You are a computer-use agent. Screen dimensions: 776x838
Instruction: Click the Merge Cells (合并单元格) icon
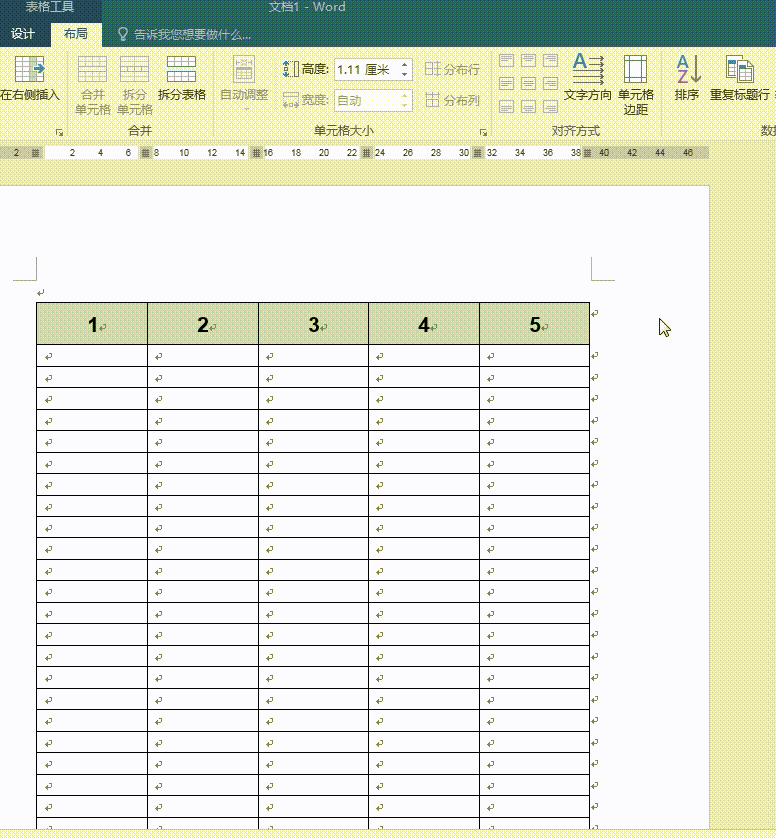92,69
